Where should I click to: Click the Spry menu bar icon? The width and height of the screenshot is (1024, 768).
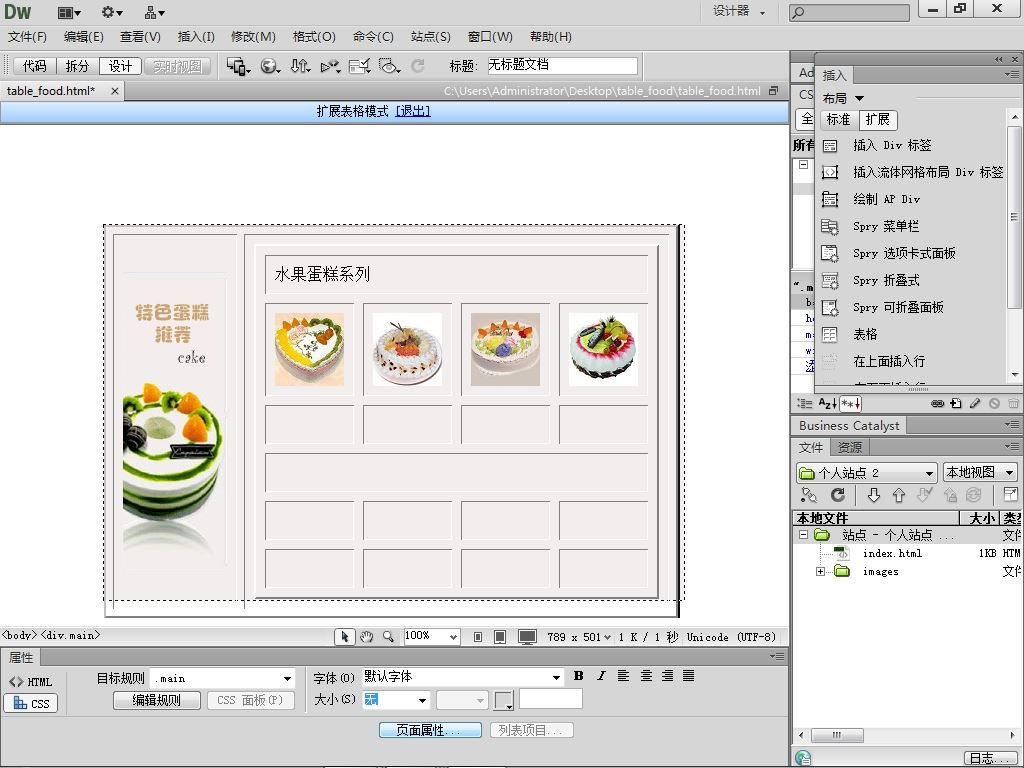[x=829, y=227]
